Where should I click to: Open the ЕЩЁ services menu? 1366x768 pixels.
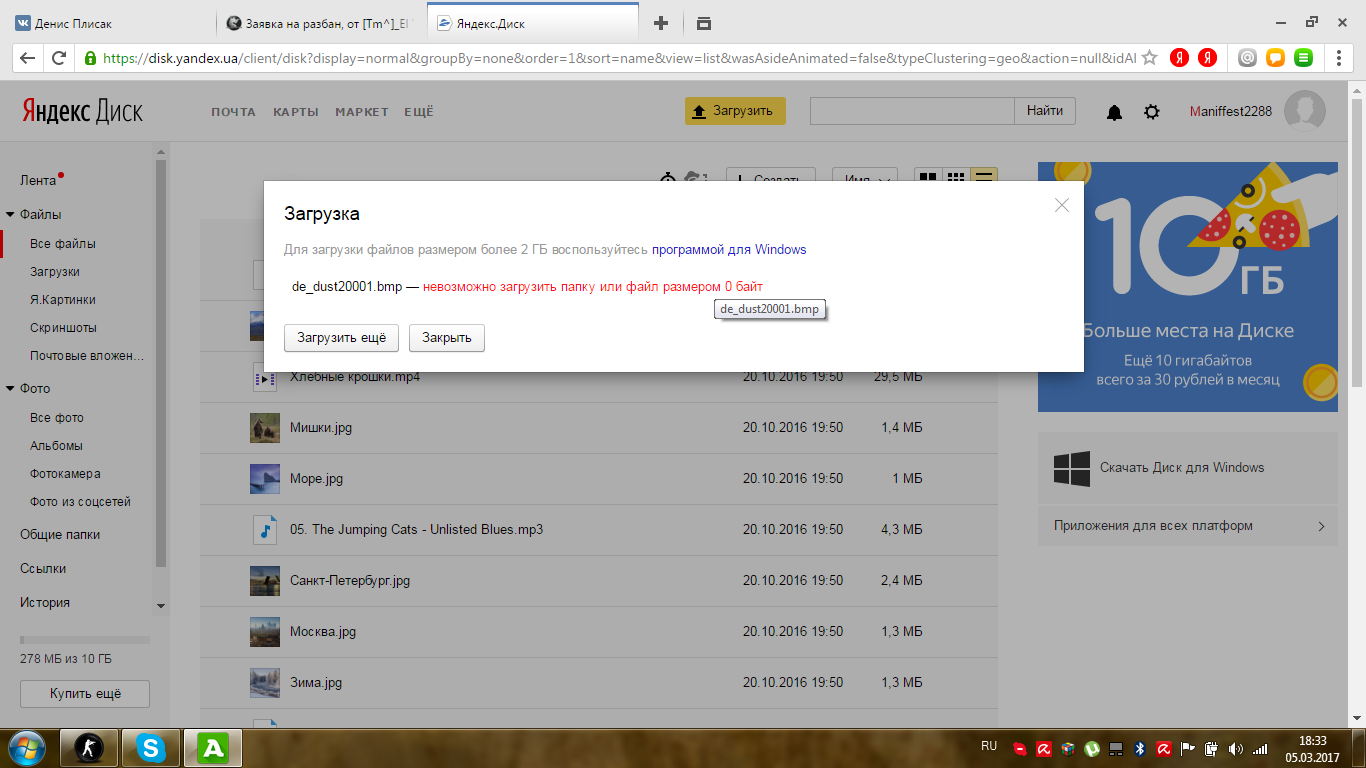419,112
